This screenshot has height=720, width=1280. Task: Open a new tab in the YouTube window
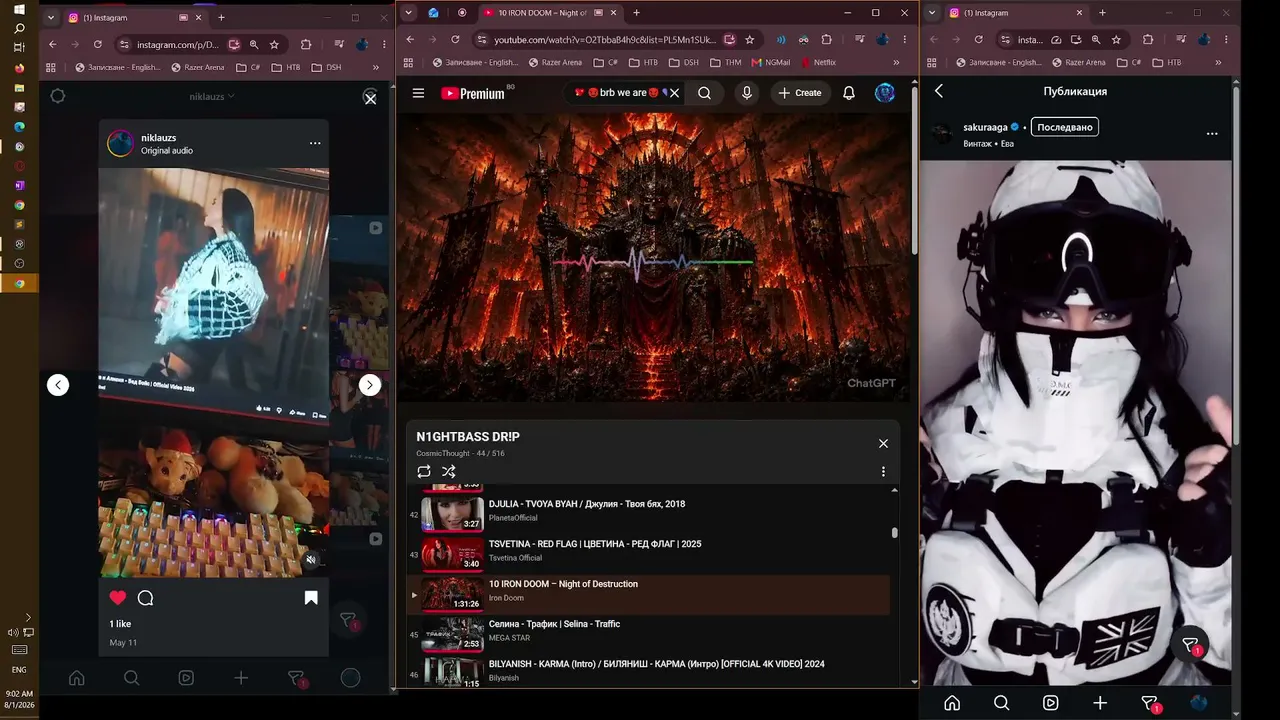tap(636, 13)
